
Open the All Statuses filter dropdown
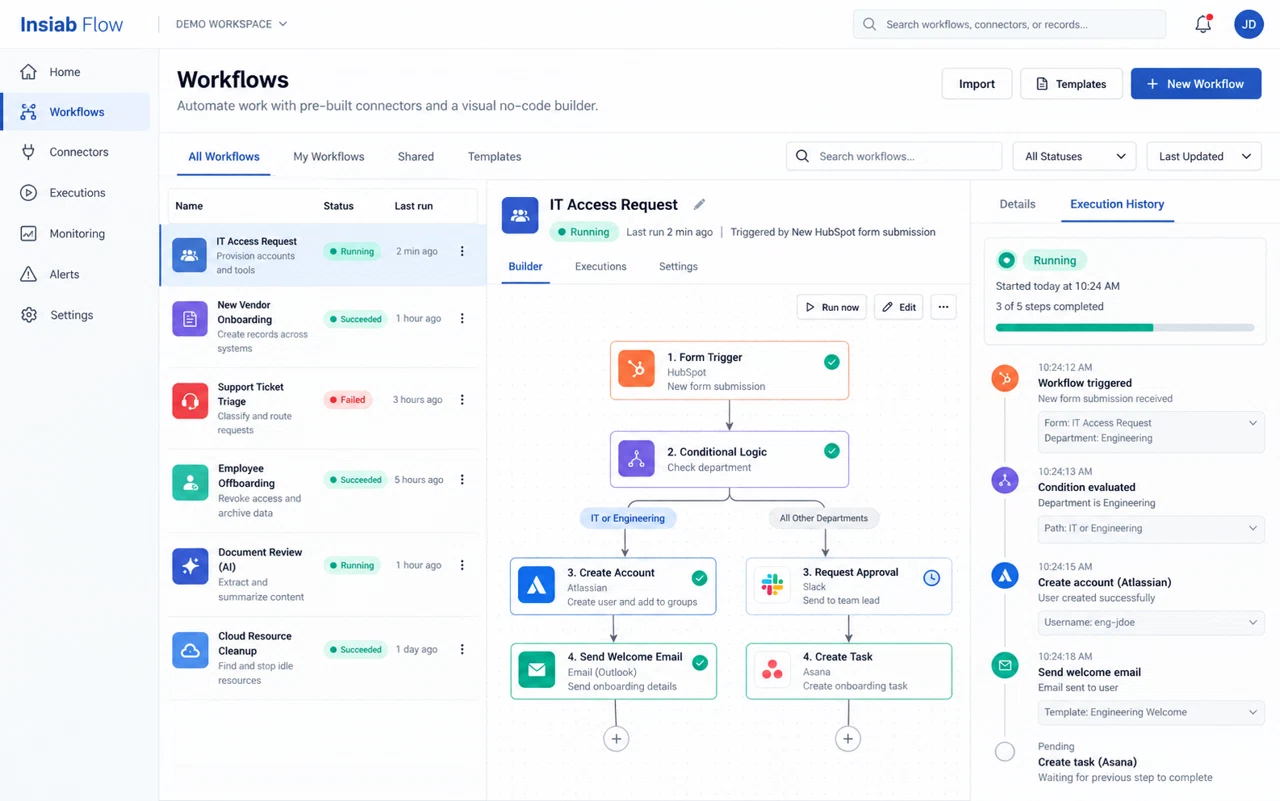coord(1074,156)
